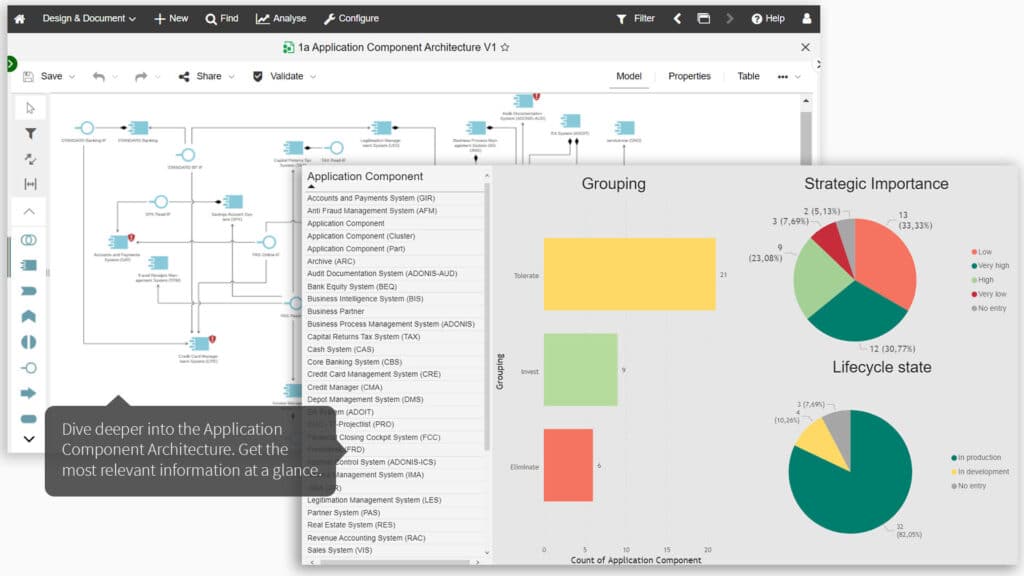This screenshot has height=576, width=1024.
Task: Pick the Application Component shape from the palette
Action: pos(30,264)
